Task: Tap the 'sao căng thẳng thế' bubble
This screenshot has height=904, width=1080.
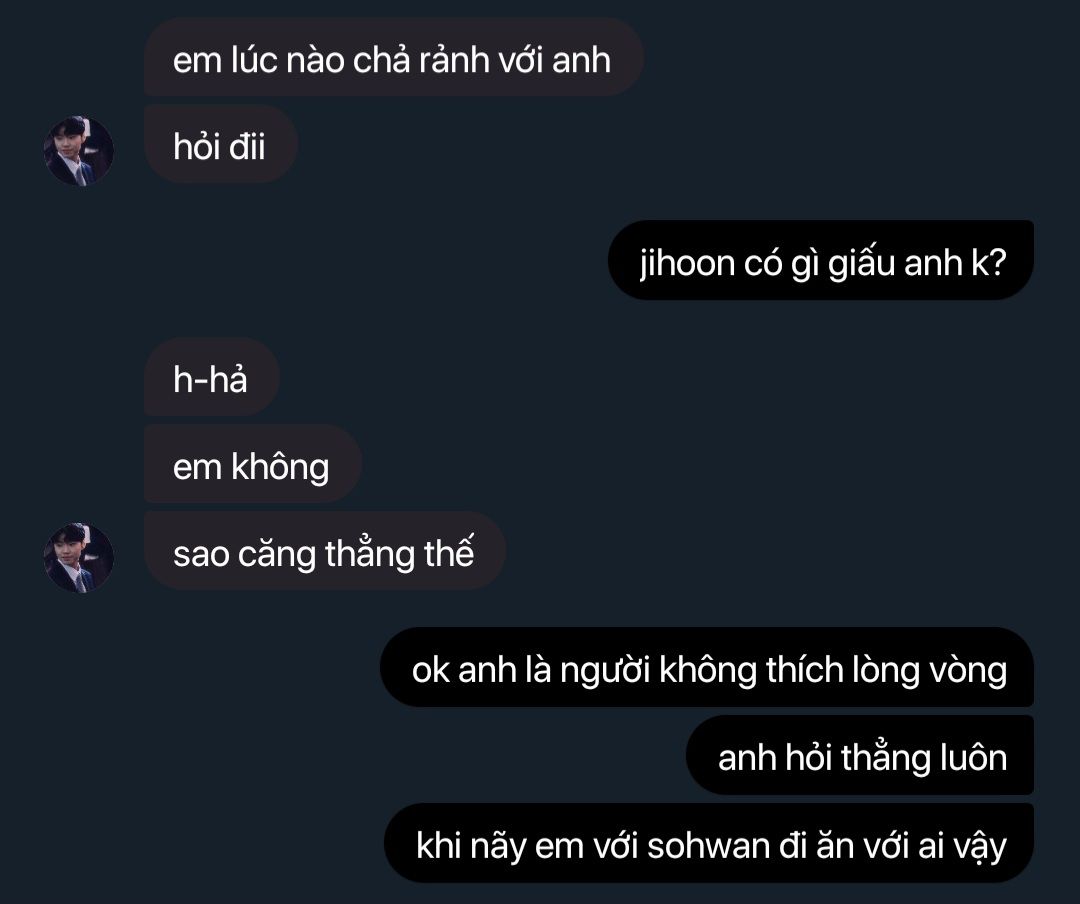Action: [325, 551]
